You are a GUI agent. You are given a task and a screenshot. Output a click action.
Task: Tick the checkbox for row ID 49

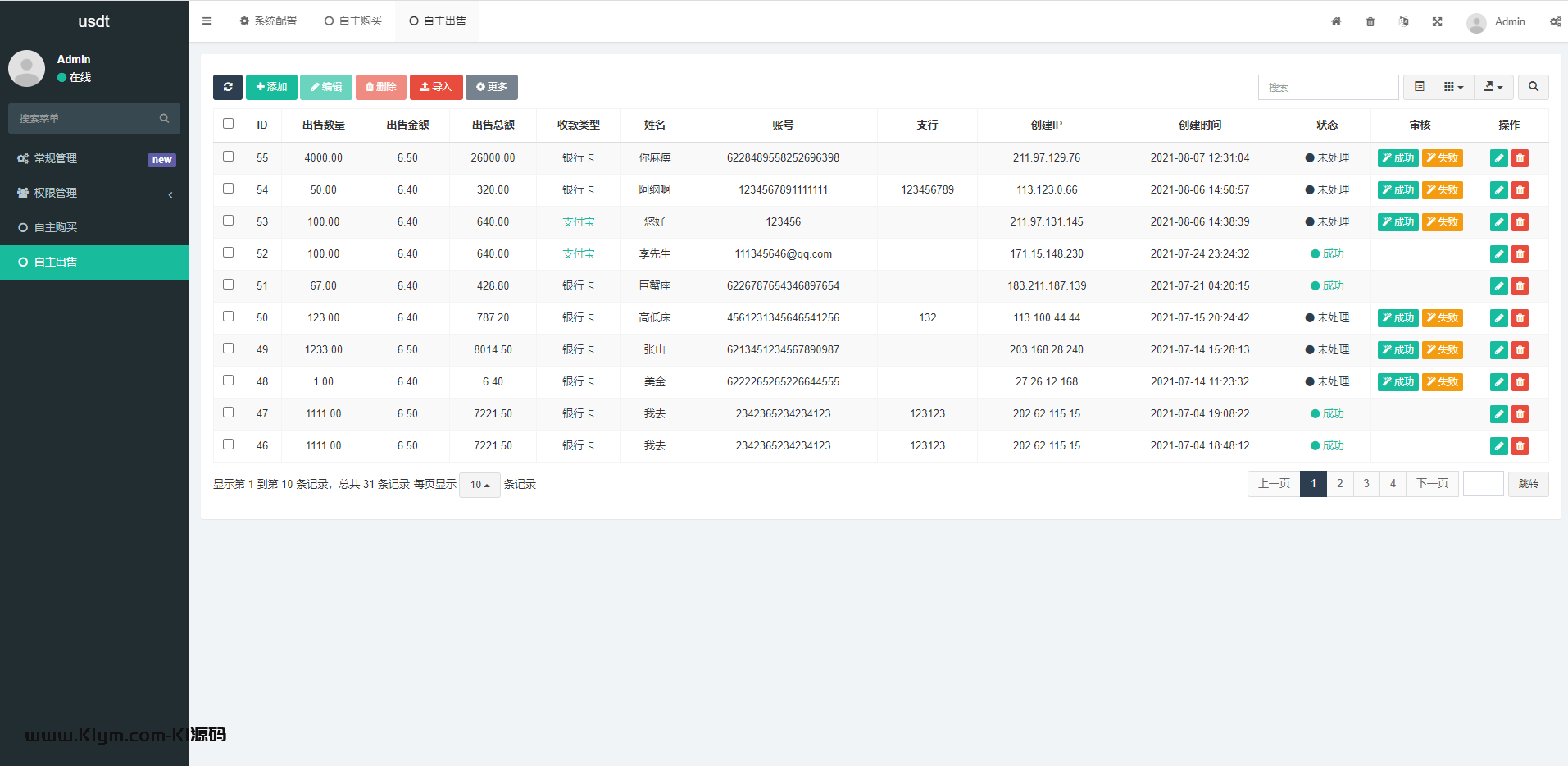point(228,349)
